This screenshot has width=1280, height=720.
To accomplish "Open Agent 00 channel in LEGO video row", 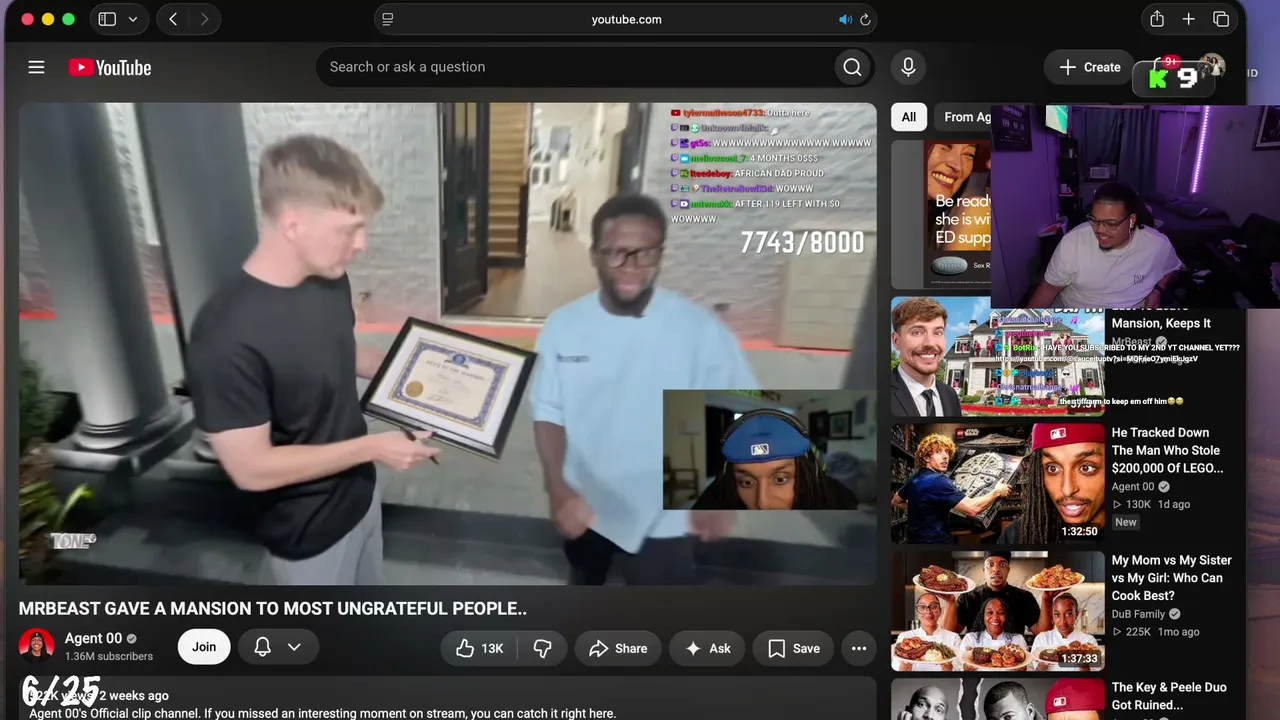I will [1134, 487].
